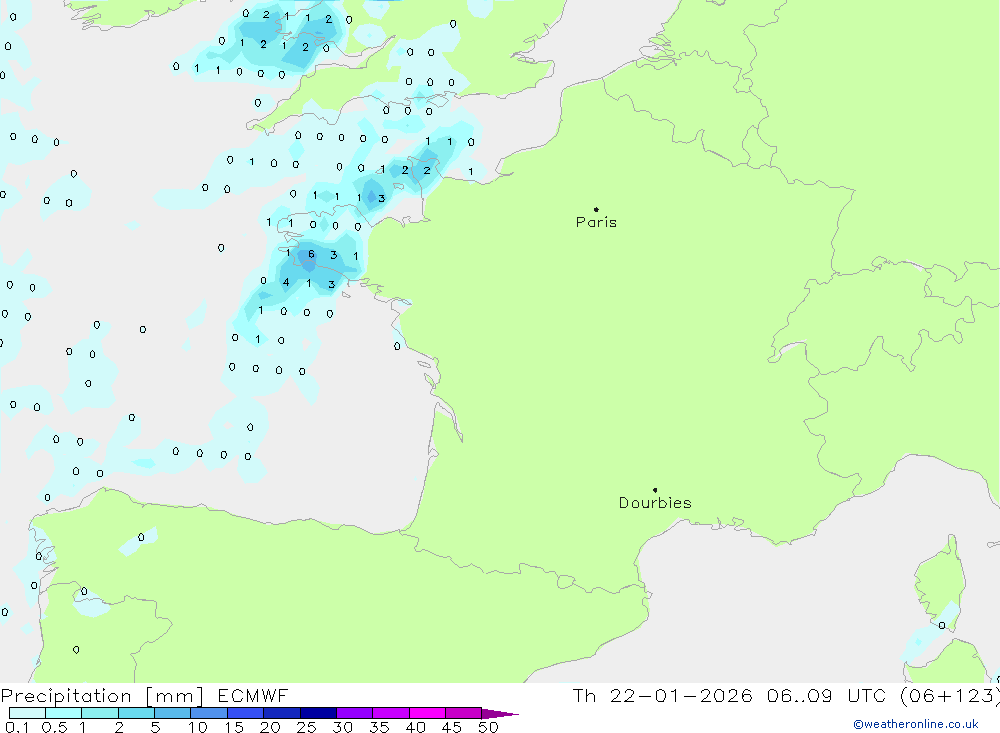
Task: Click the legend scale label 10
Action: click(198, 727)
